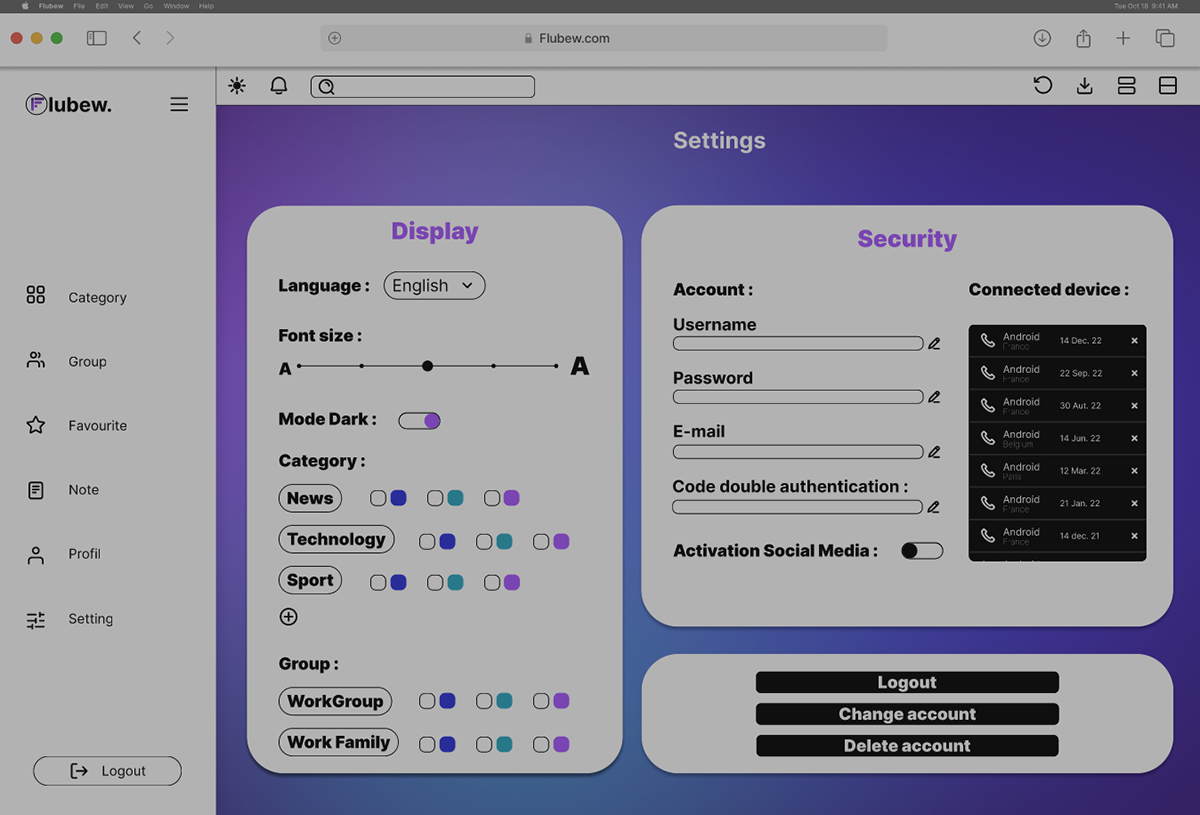Switch to split panel layout icon
Image resolution: width=1200 pixels, height=815 pixels.
[x=1167, y=87]
